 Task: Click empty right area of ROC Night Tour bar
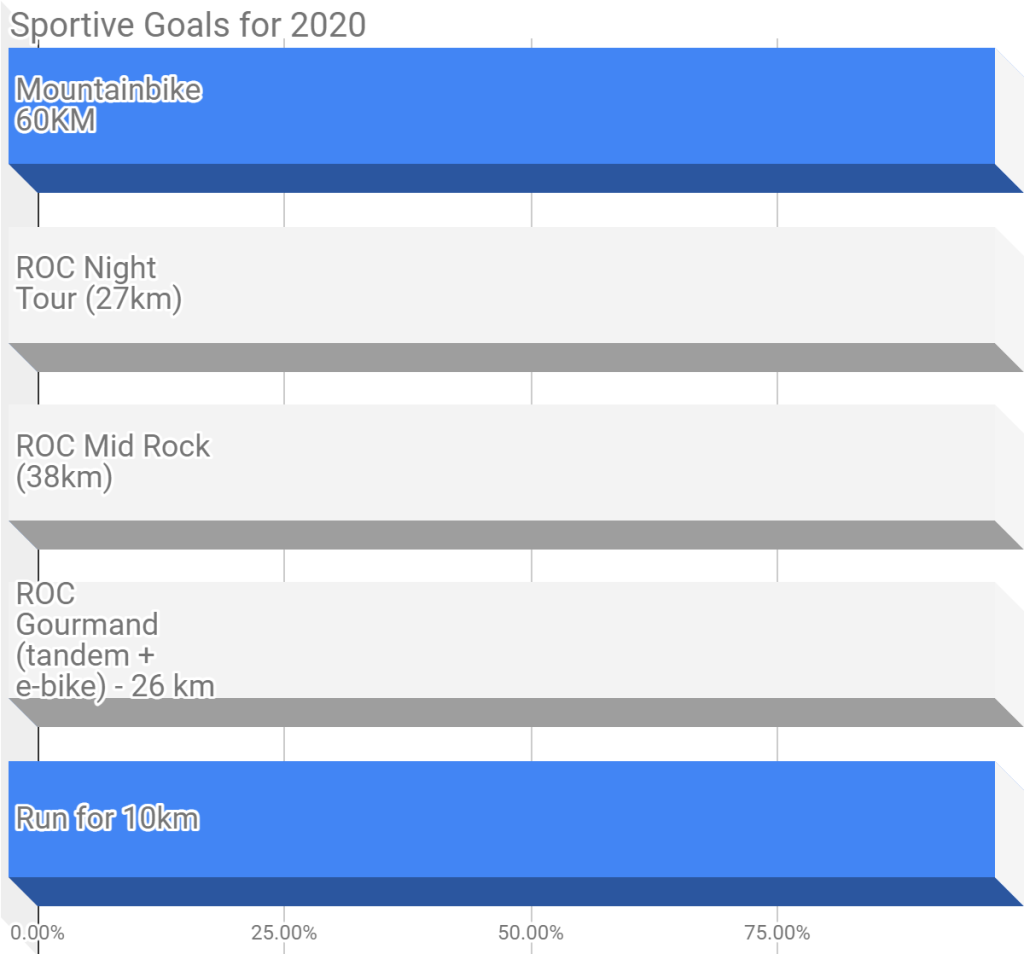click(x=850, y=285)
